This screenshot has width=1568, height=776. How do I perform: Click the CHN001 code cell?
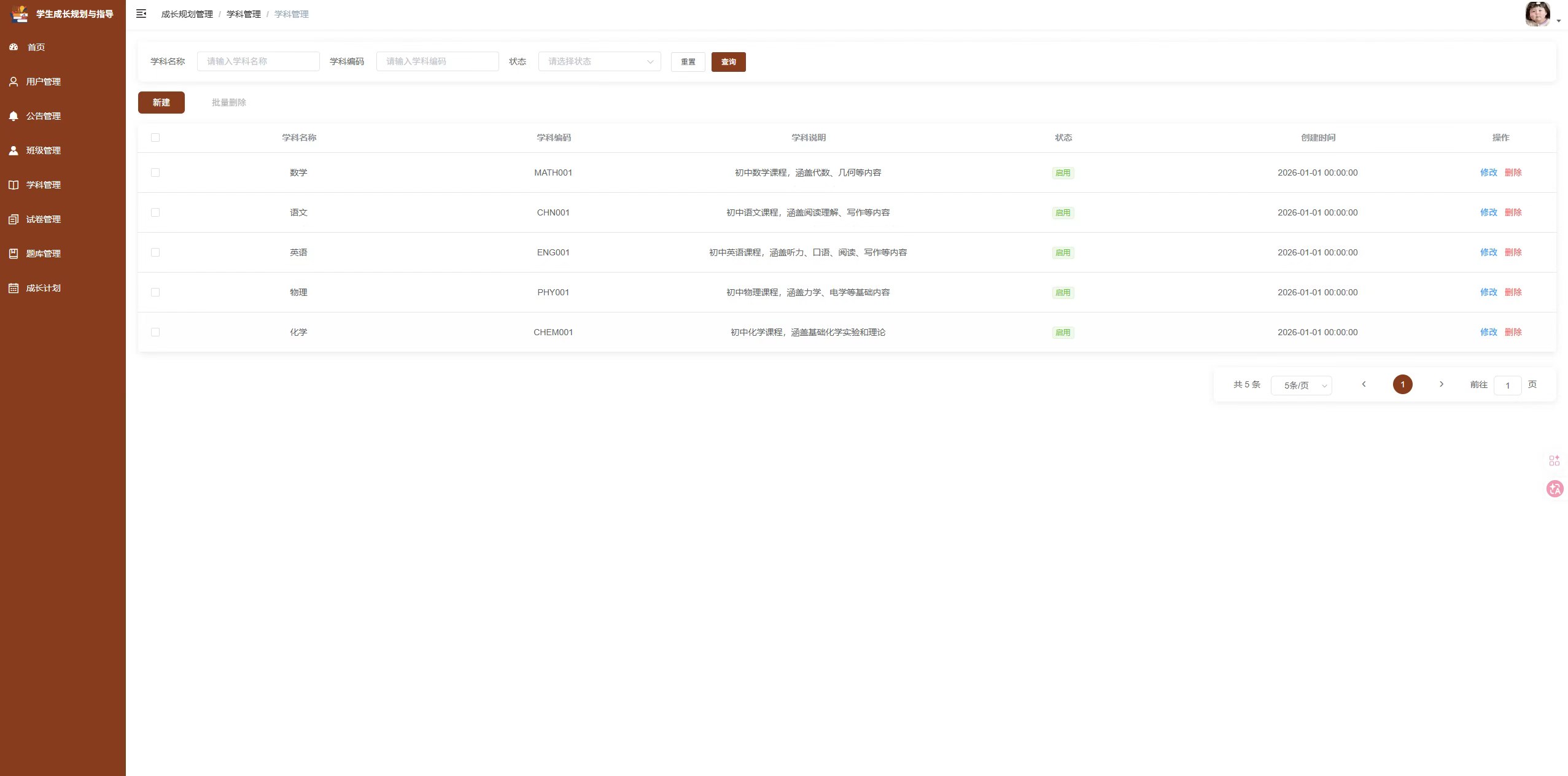click(553, 212)
